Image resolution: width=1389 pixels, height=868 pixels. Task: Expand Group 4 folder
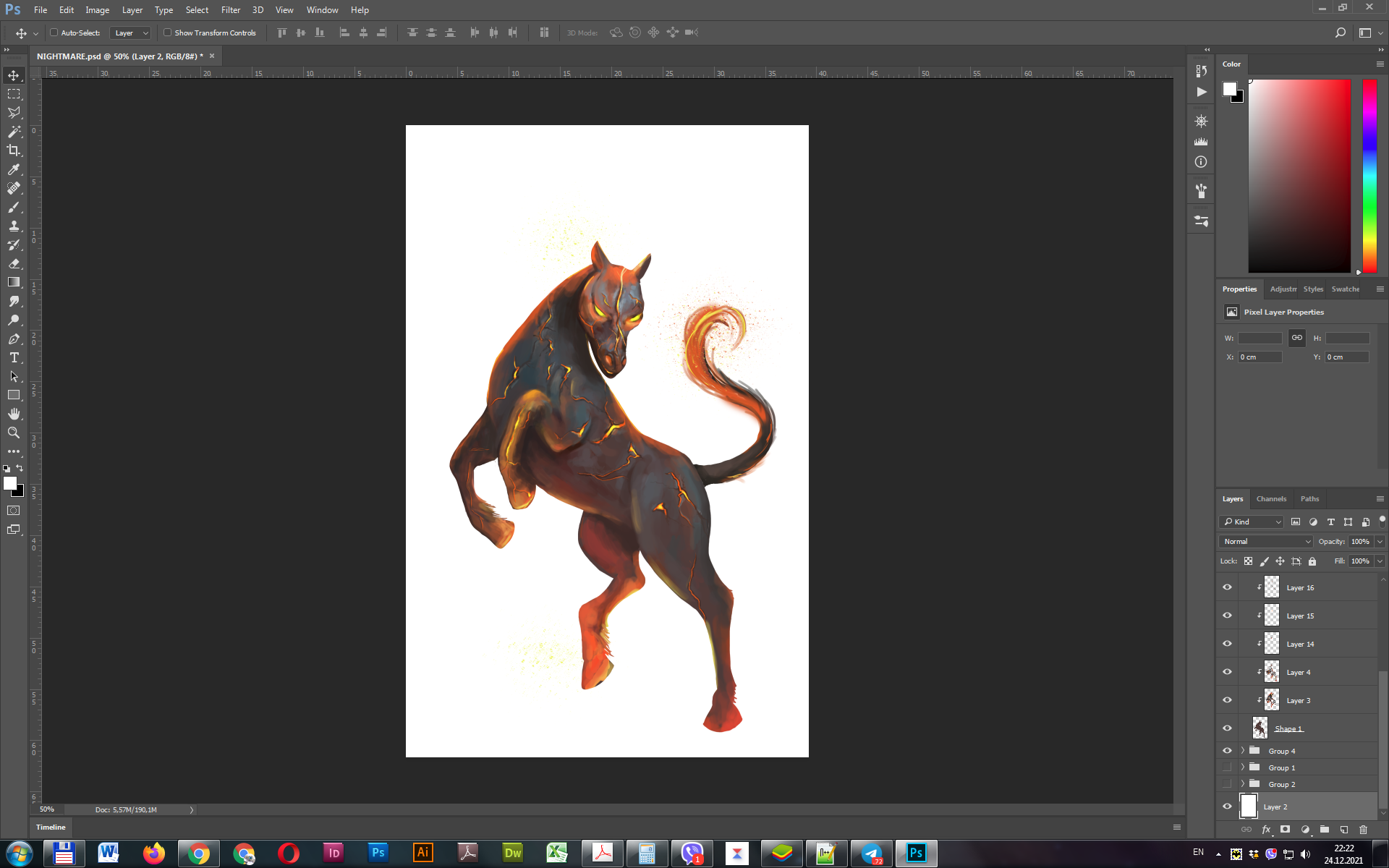click(1243, 751)
